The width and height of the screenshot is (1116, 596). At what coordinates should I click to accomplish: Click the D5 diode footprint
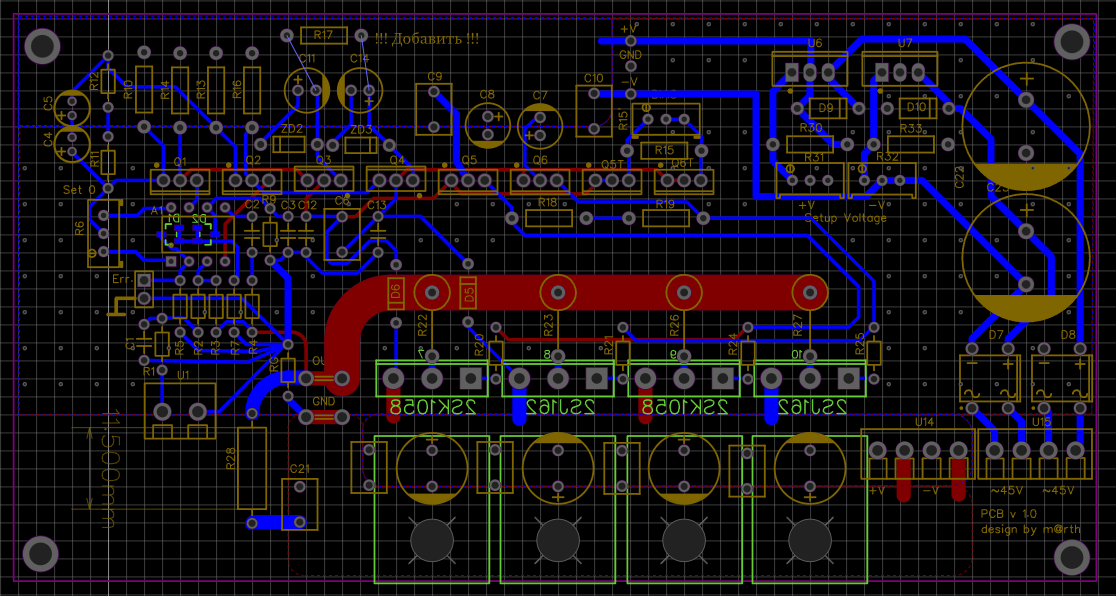click(468, 293)
